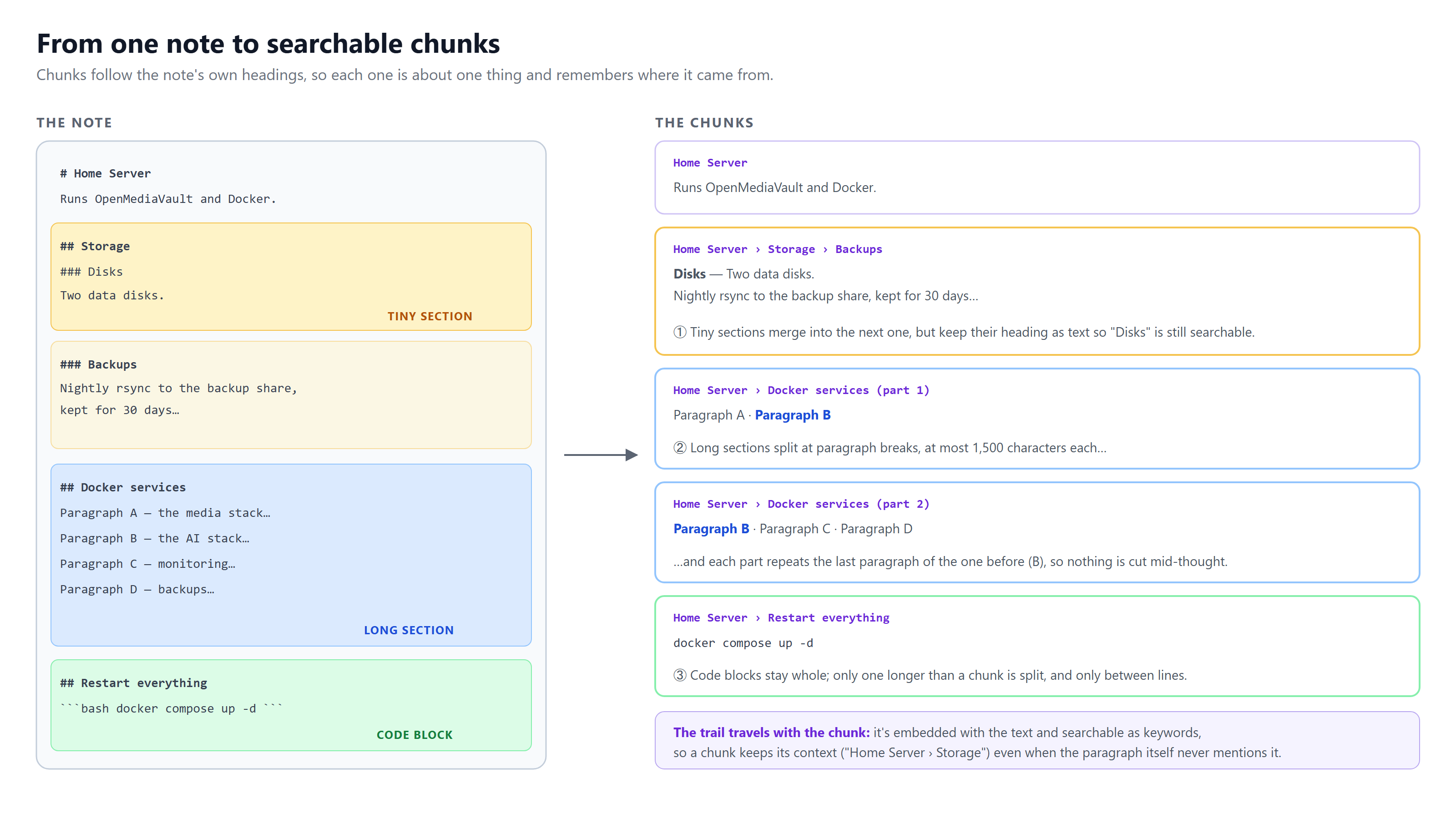The height and width of the screenshot is (819, 1456).
Task: Click the 'Home Server › Docker services (part 1)' trail
Action: coord(801,390)
